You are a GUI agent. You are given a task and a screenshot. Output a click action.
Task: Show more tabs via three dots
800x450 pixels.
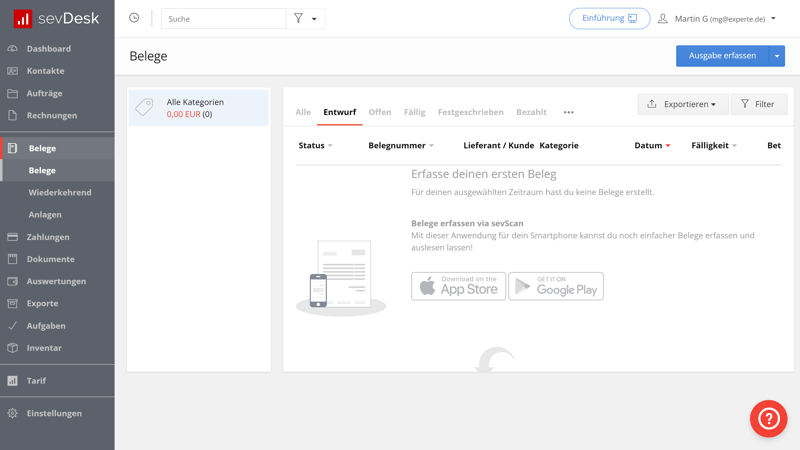pyautogui.click(x=568, y=112)
